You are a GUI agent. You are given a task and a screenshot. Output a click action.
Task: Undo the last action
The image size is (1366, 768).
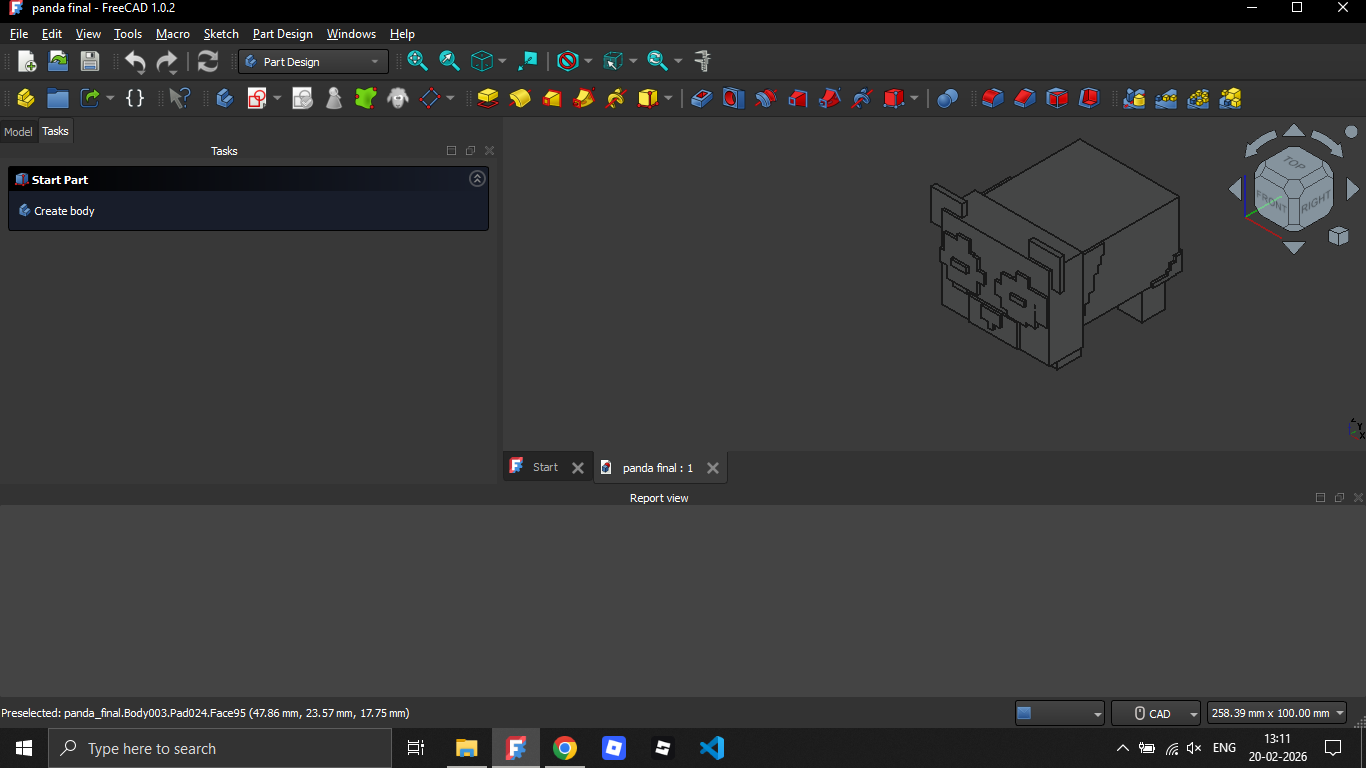[x=135, y=62]
